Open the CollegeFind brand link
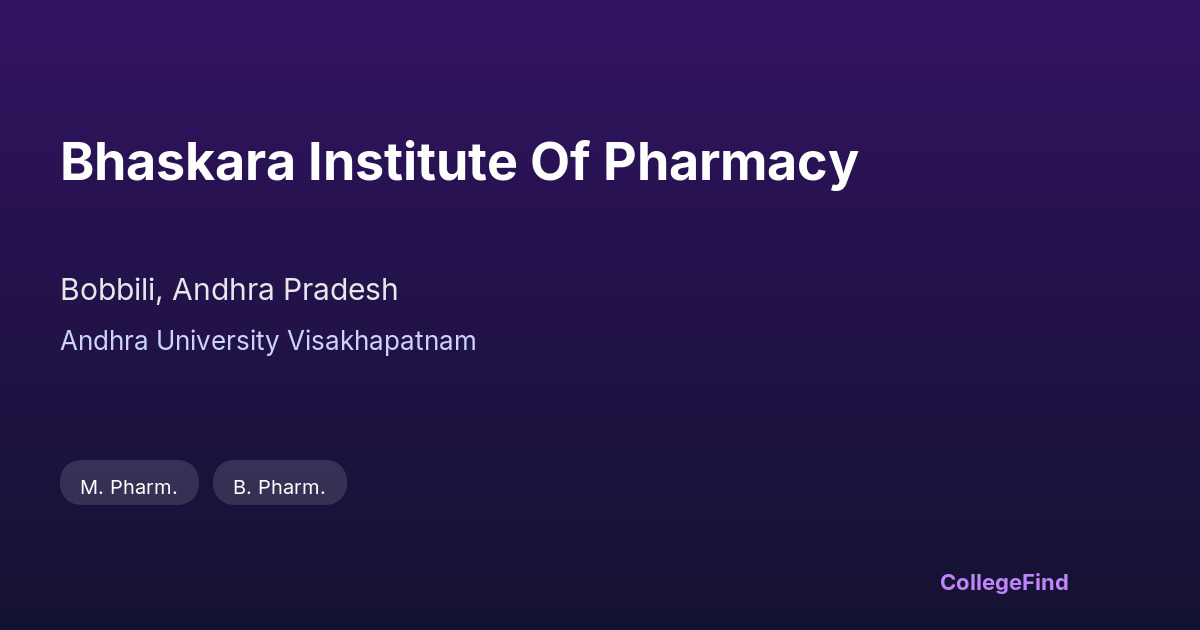The height and width of the screenshot is (630, 1200). [x=1003, y=582]
